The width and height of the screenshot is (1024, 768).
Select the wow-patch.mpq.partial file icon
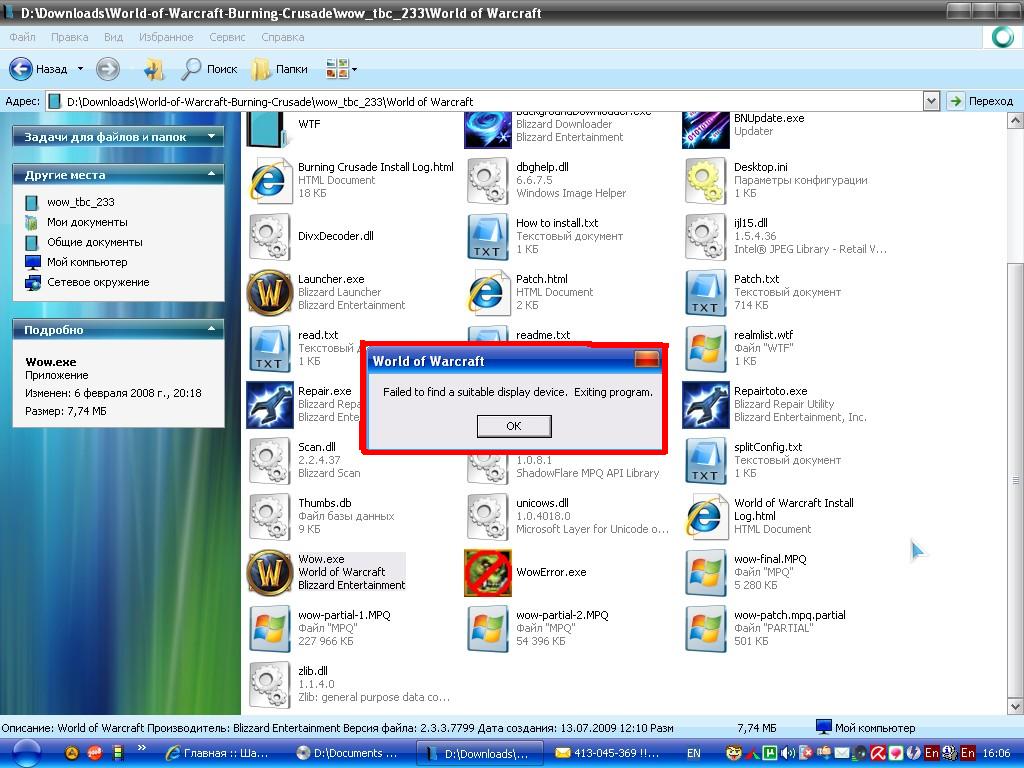point(705,628)
